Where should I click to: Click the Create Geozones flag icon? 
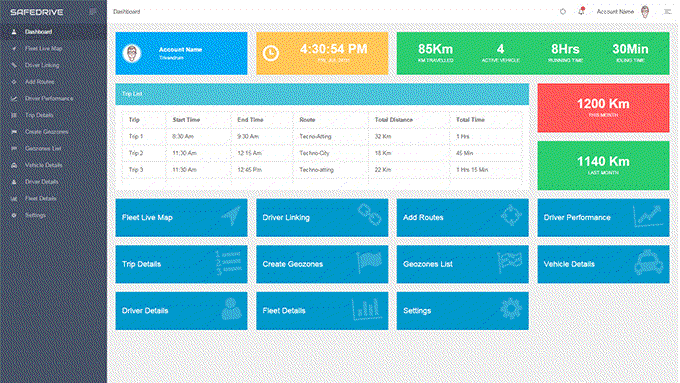[369, 262]
